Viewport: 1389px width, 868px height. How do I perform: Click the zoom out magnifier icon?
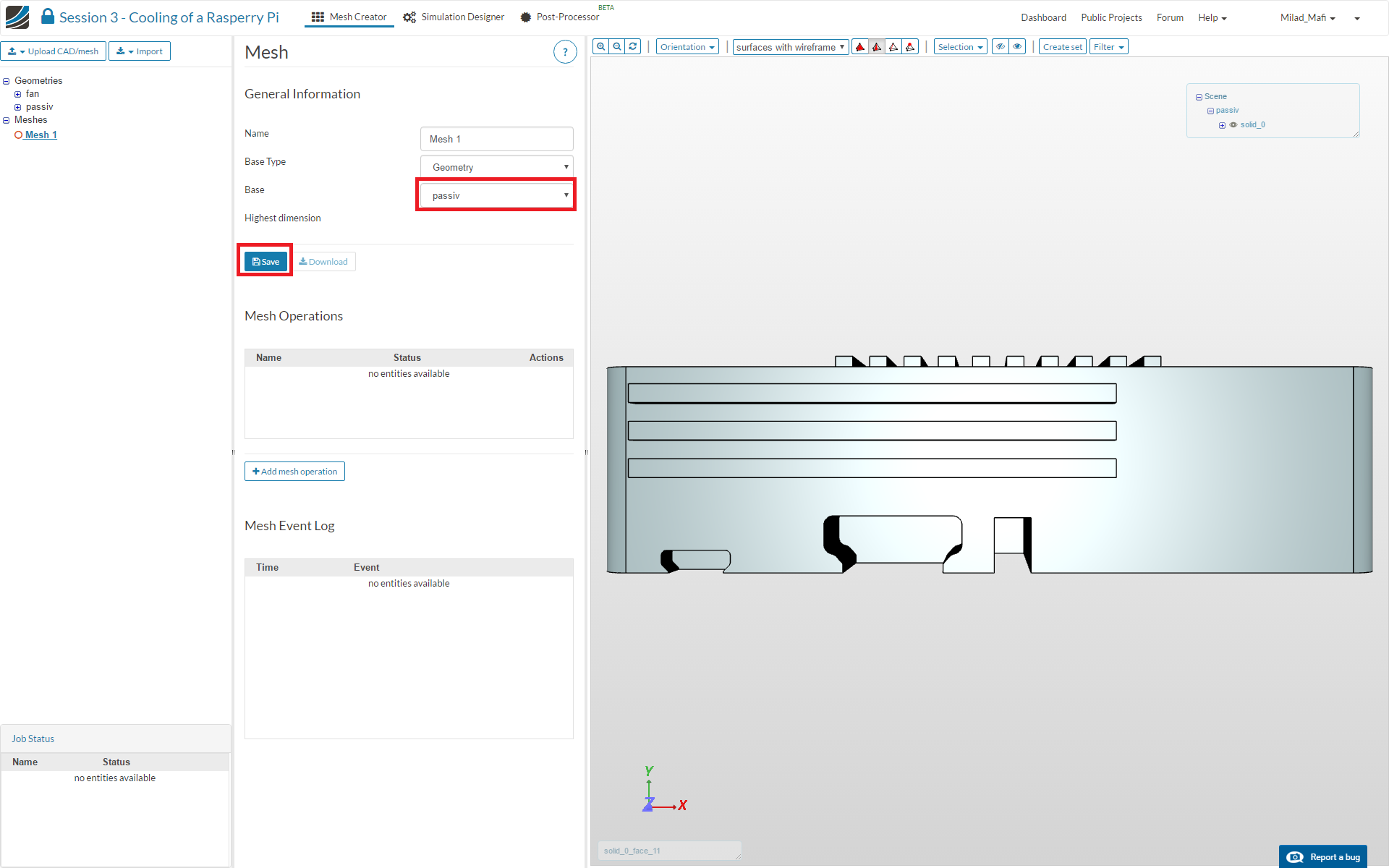[x=617, y=47]
